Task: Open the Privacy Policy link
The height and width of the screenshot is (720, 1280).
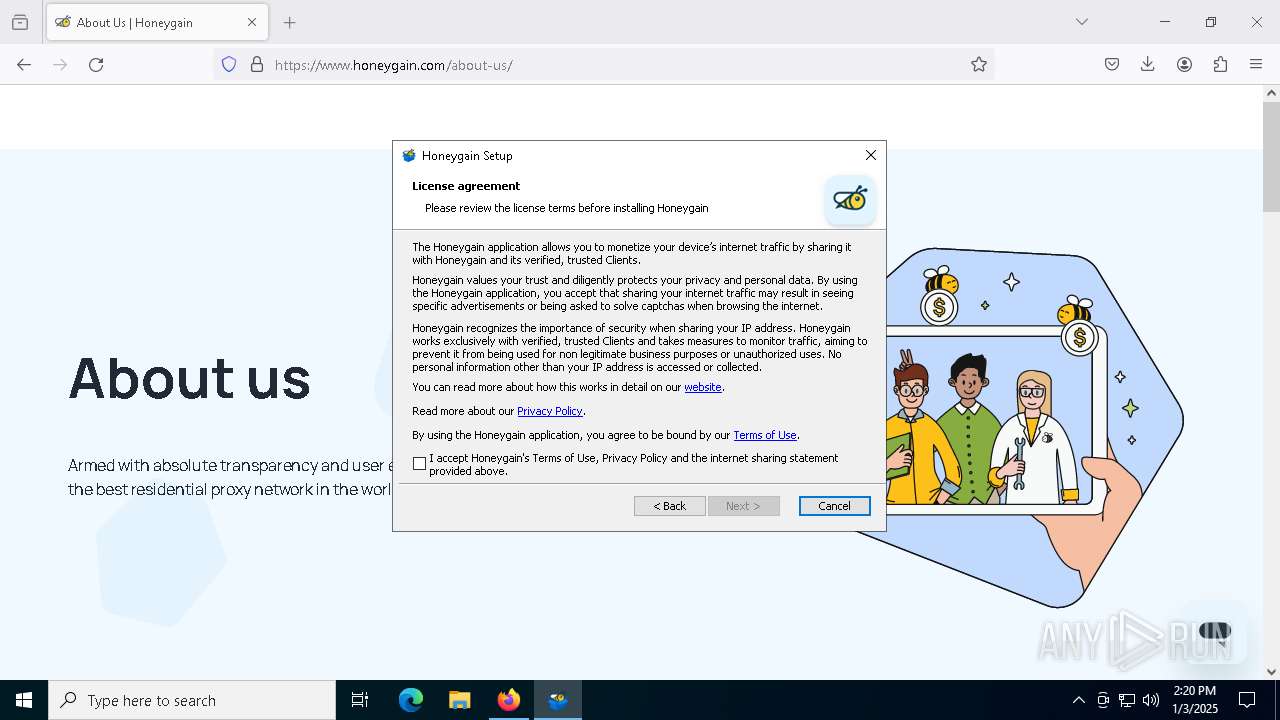Action: coord(549,411)
